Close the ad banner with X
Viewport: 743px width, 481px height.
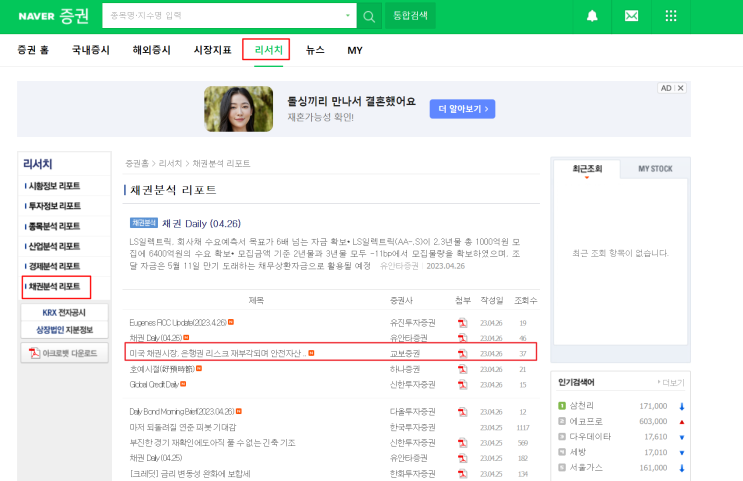(680, 88)
